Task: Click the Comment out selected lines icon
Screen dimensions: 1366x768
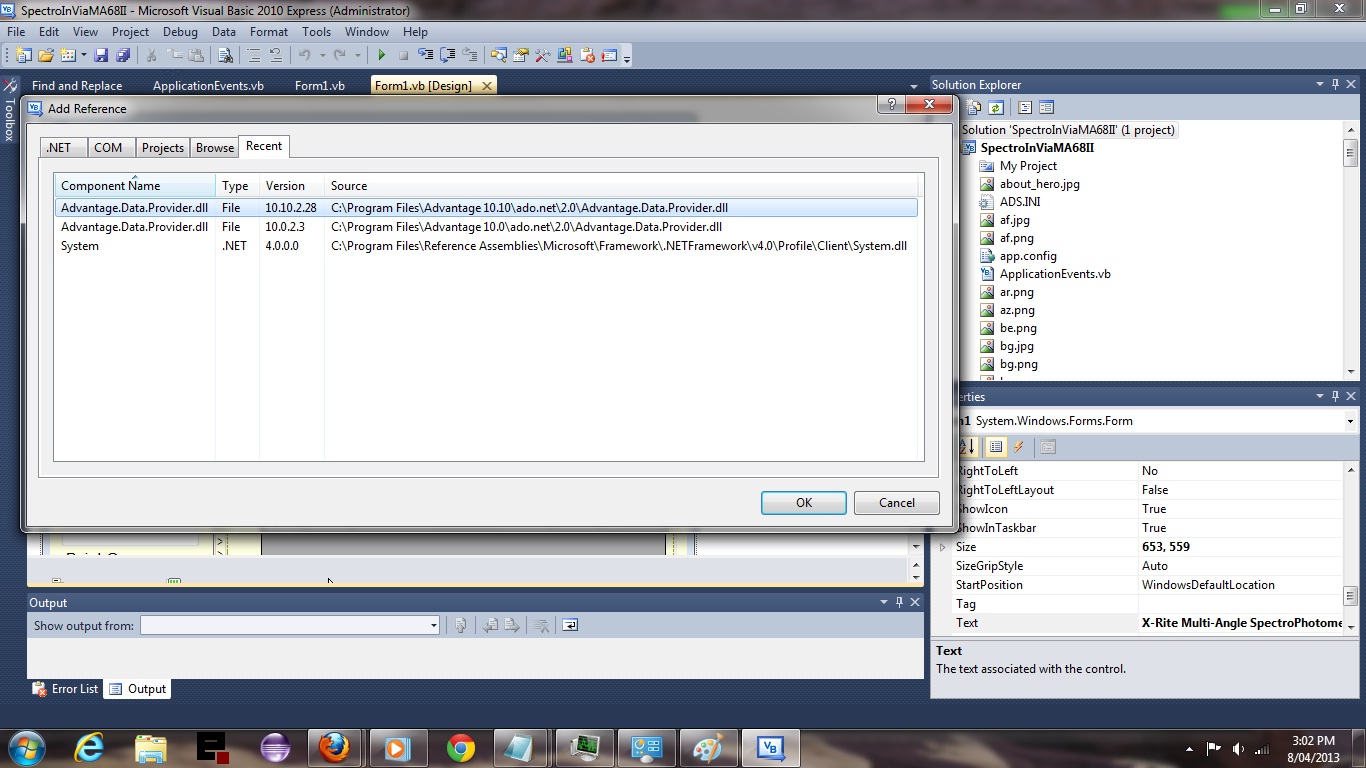Action: tap(253, 56)
